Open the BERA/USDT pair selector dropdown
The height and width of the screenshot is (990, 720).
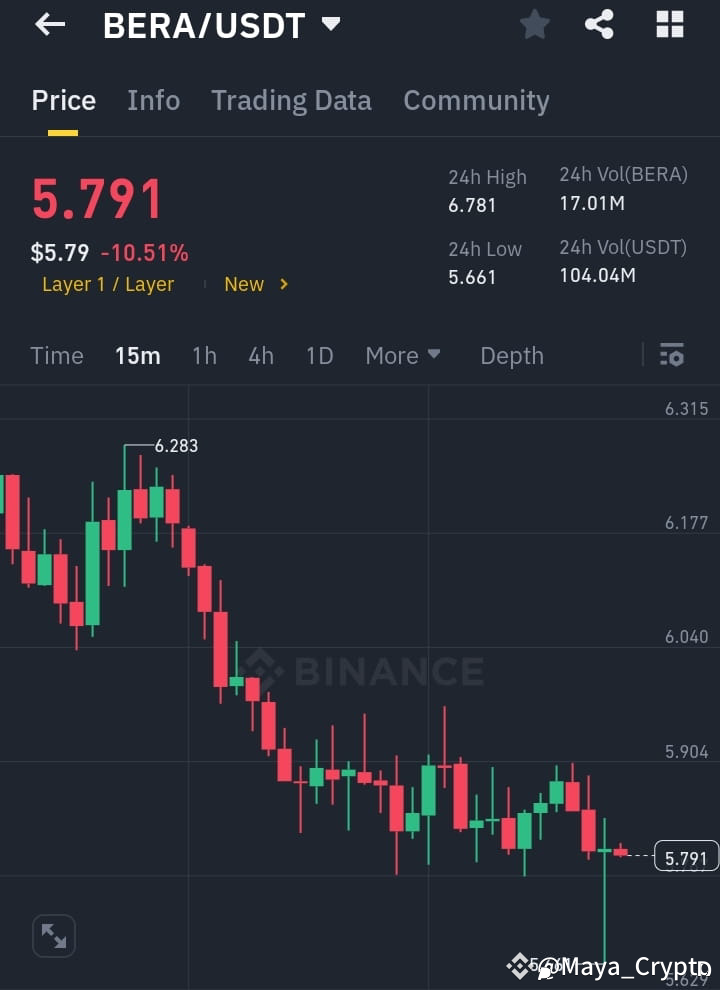point(331,24)
